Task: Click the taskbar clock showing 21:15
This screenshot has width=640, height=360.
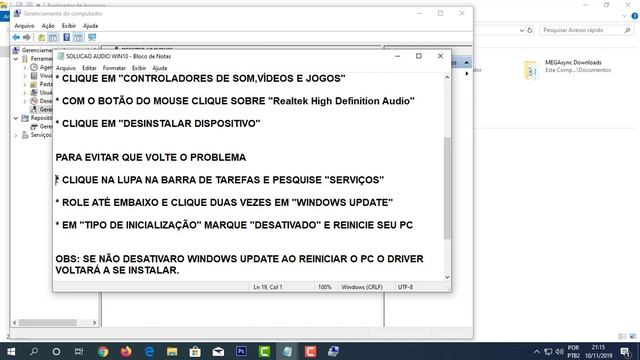Action: (598, 348)
